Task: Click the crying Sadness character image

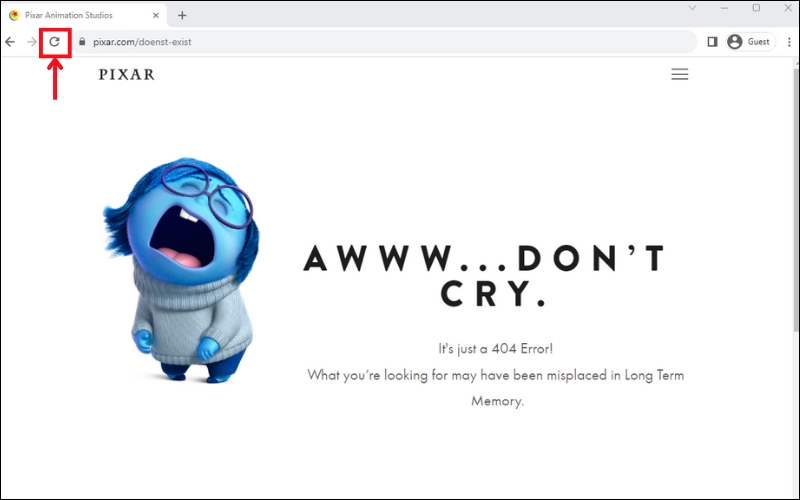Action: (x=186, y=270)
